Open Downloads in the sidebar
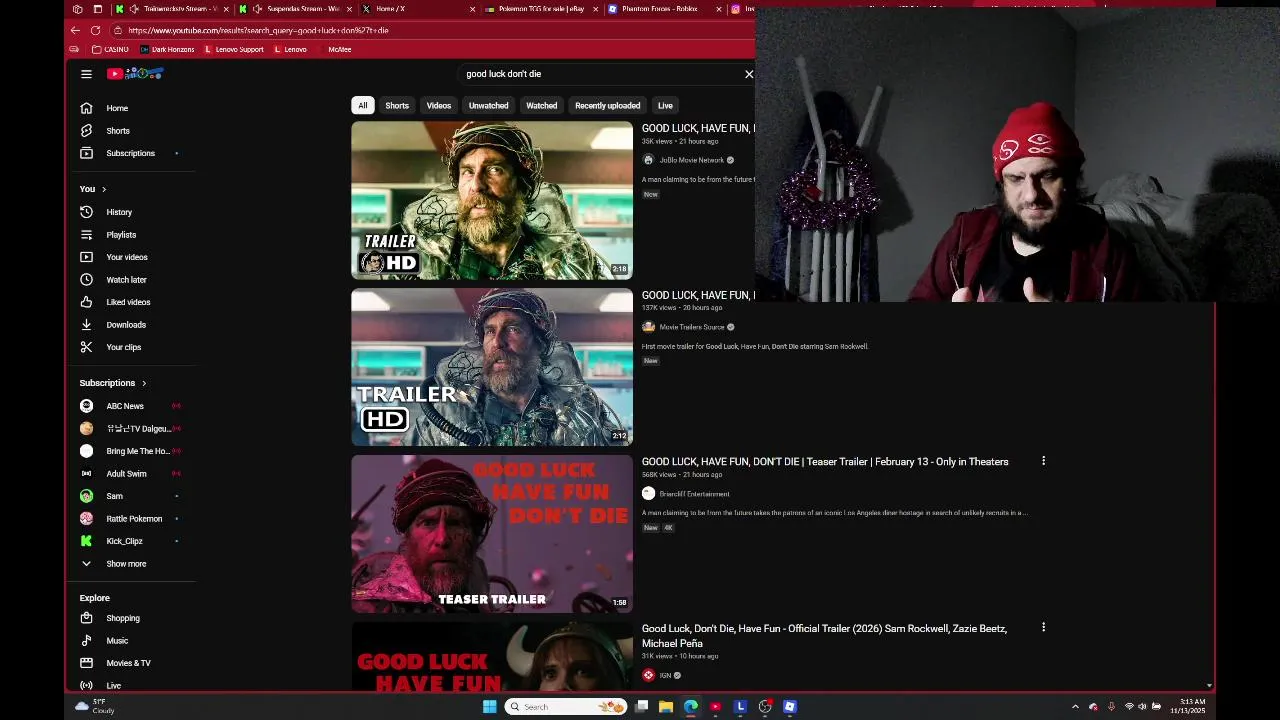The height and width of the screenshot is (720, 1280). [x=126, y=325]
